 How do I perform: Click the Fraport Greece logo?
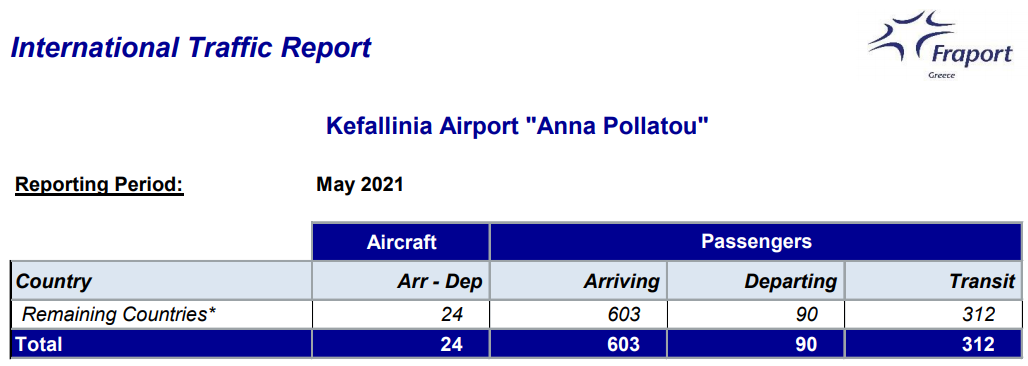tap(941, 45)
